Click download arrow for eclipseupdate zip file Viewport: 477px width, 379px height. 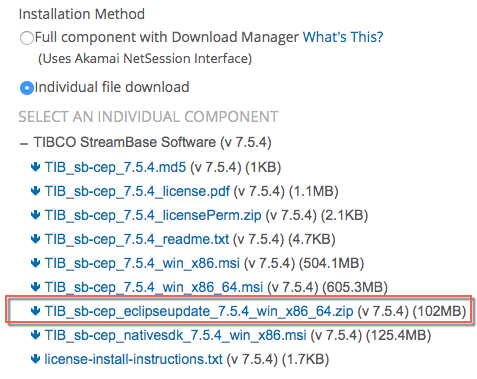[x=35, y=311]
